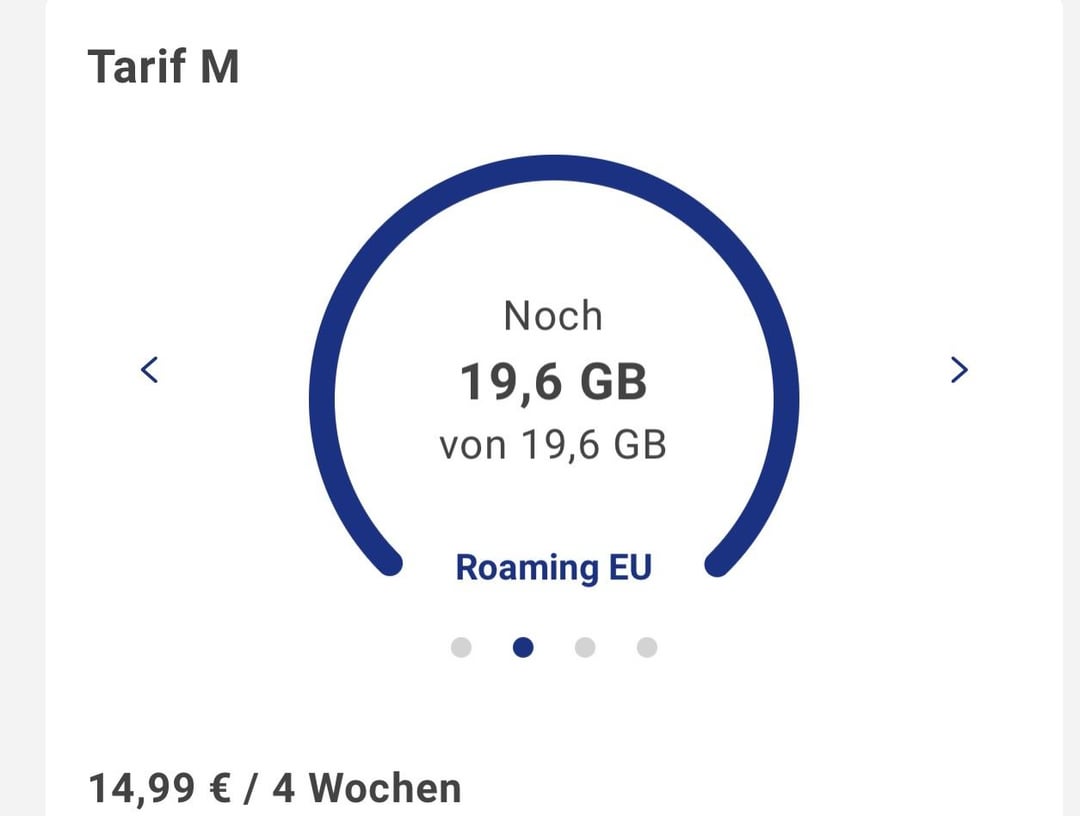
Task: Click the left end of gauge arc
Action: [x=386, y=563]
